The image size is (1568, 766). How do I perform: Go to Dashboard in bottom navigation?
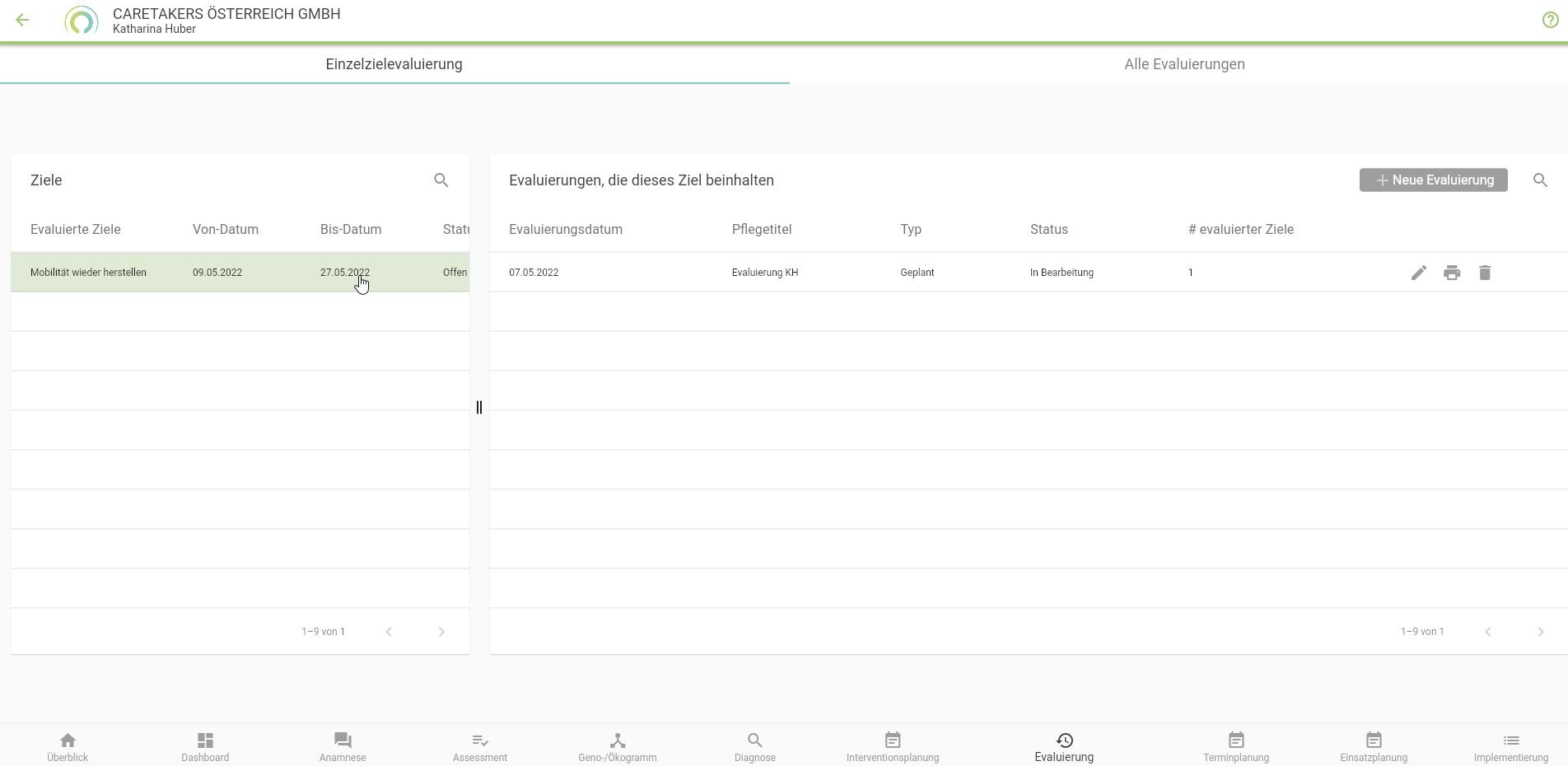(x=205, y=747)
